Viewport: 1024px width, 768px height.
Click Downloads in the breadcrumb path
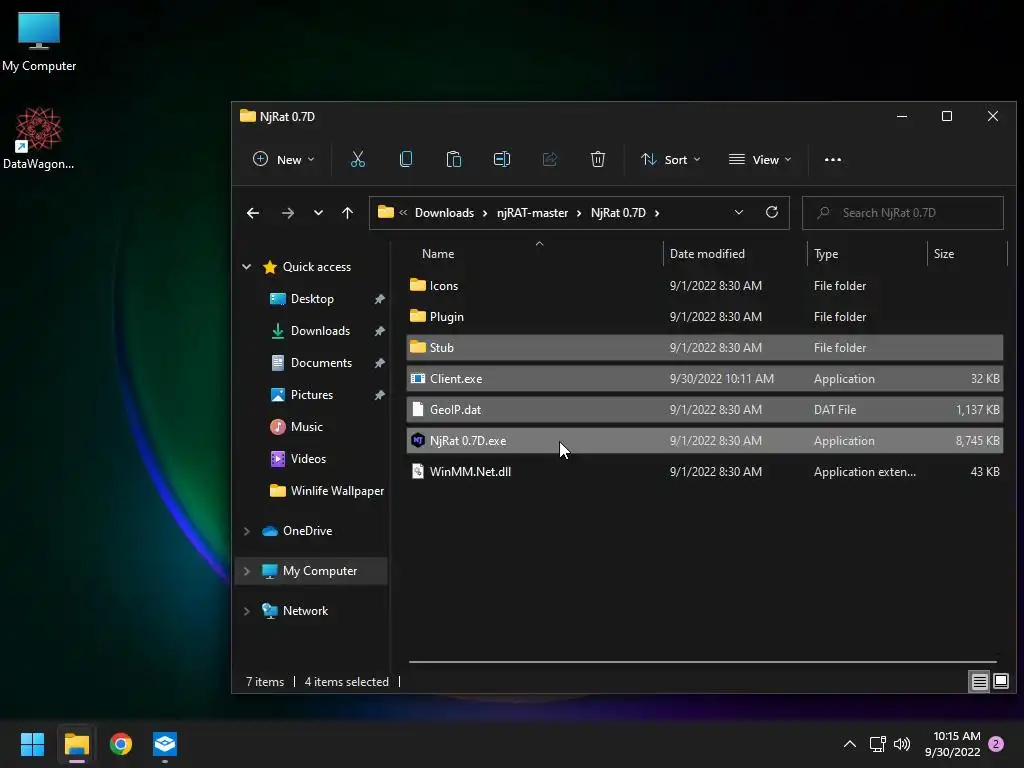pos(444,213)
